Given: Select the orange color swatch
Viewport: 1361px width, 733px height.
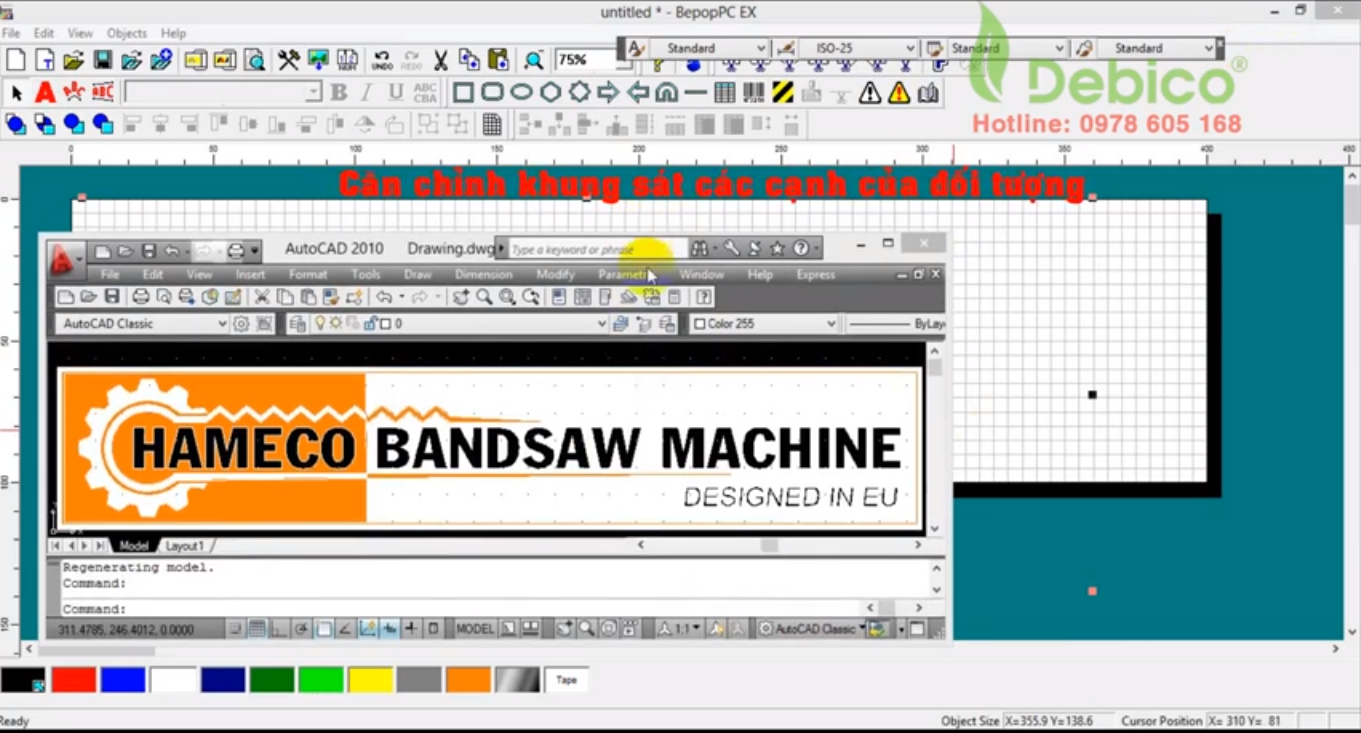Looking at the screenshot, I should point(469,679).
